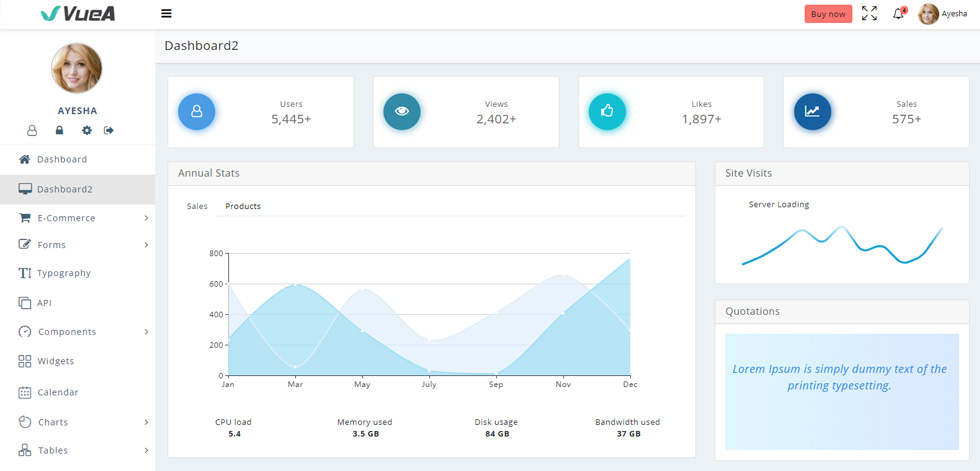Click the logout icon under AYESHA
This screenshot has width=980, height=471.
109,131
